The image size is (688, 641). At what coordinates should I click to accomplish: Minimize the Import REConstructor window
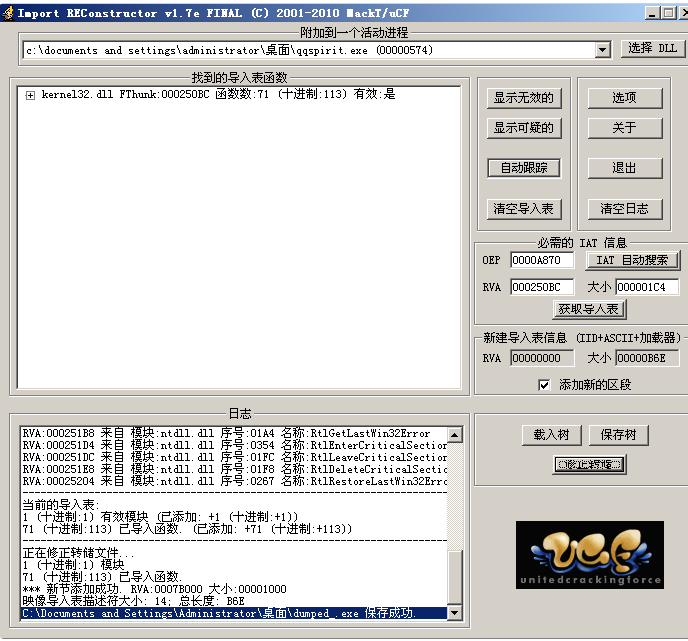652,13
